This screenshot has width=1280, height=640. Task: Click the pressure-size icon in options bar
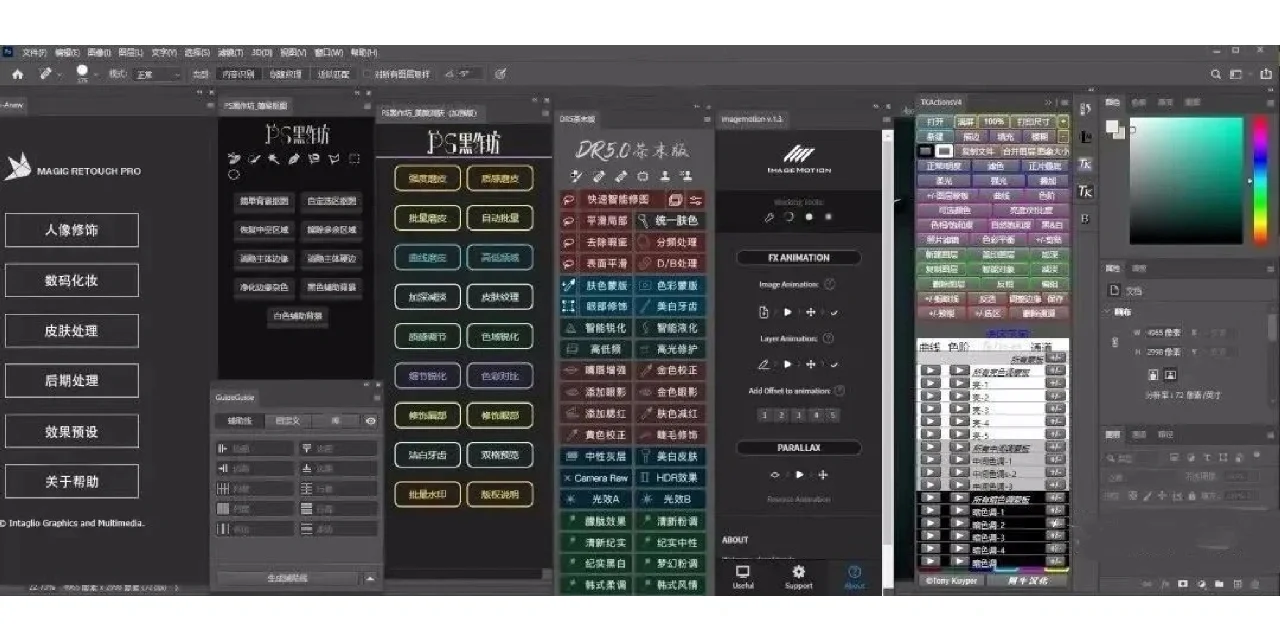499,73
